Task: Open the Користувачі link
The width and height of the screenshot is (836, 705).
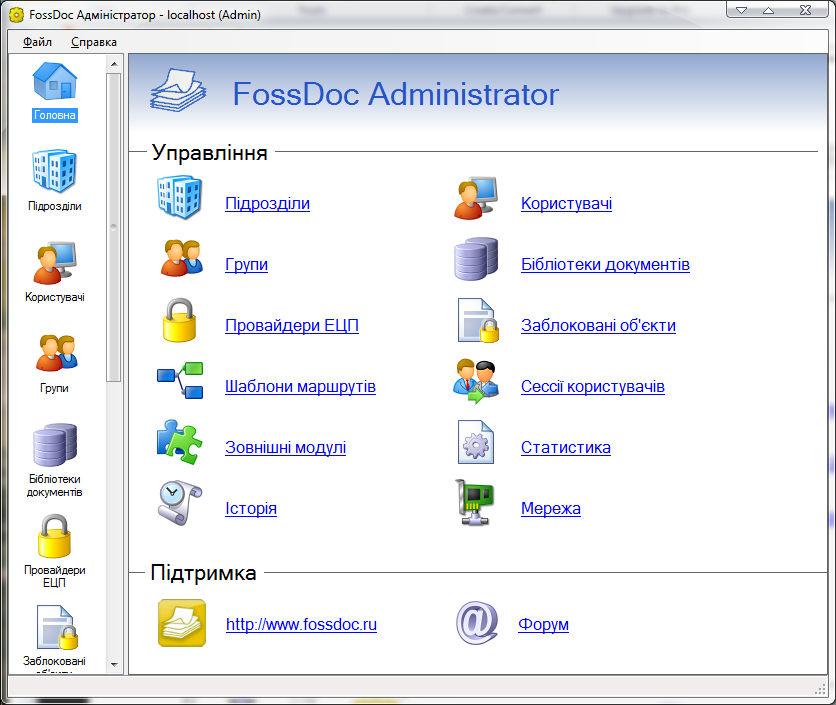Action: click(566, 203)
